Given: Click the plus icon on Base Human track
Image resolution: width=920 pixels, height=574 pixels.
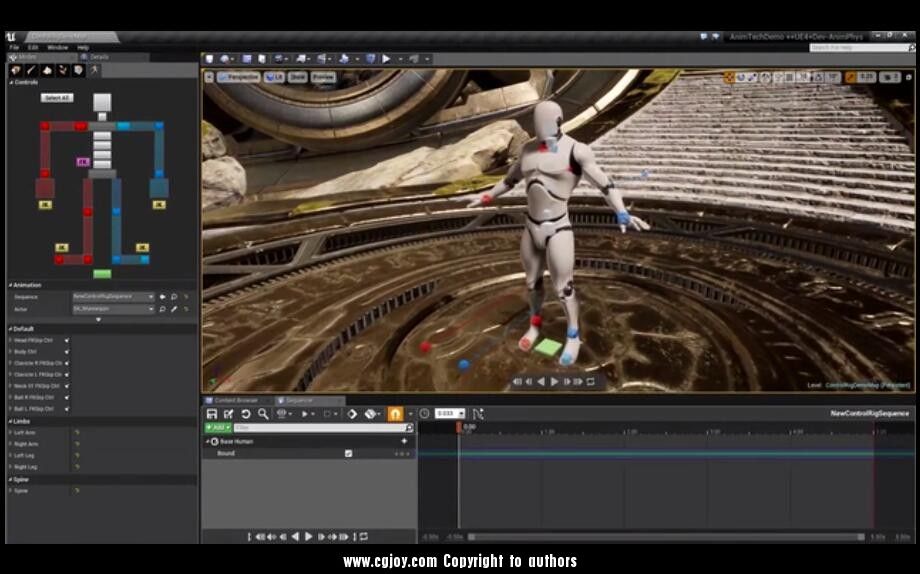Looking at the screenshot, I should [x=404, y=441].
